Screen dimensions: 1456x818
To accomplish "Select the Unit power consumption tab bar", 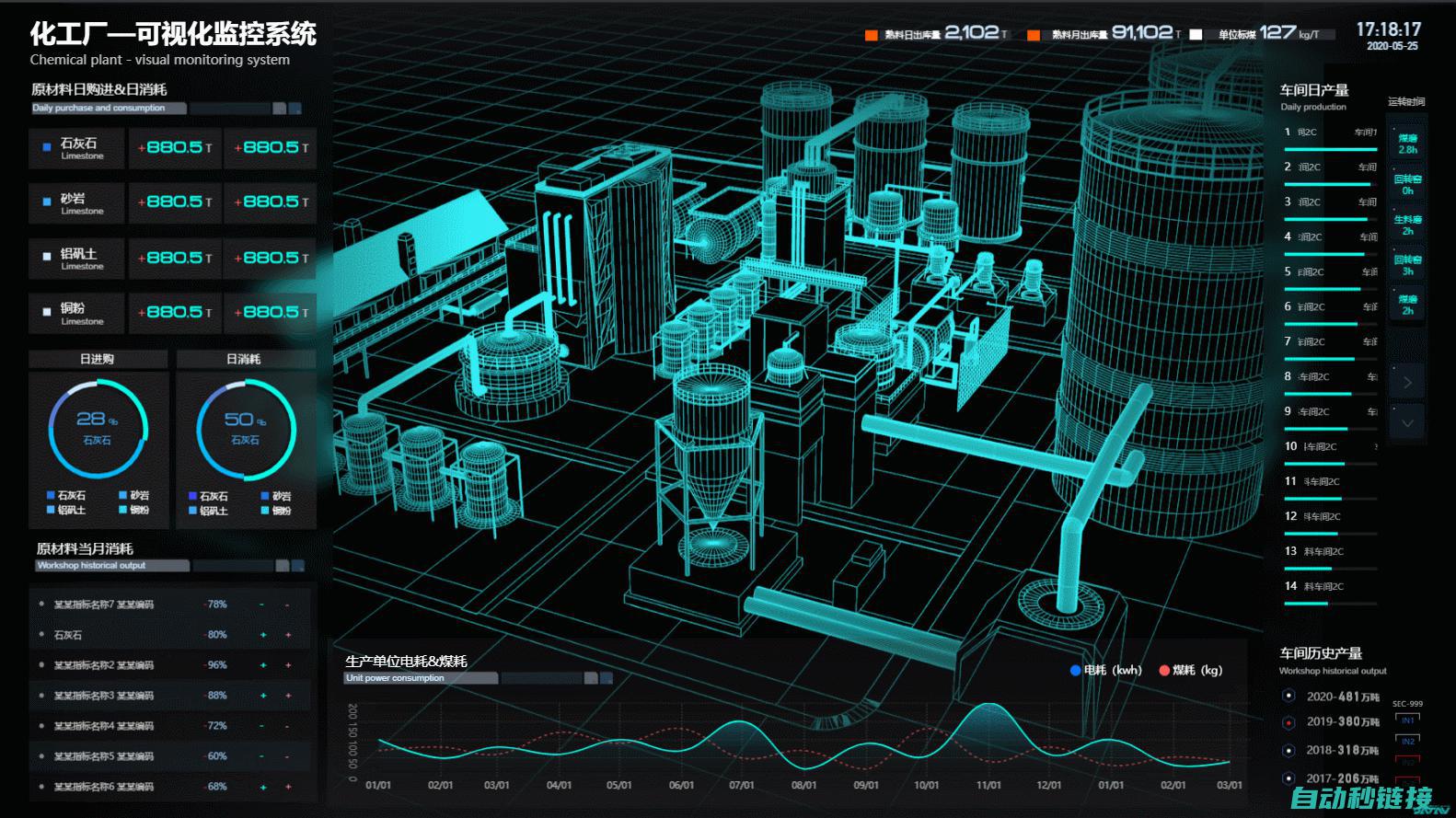I will pos(421,678).
